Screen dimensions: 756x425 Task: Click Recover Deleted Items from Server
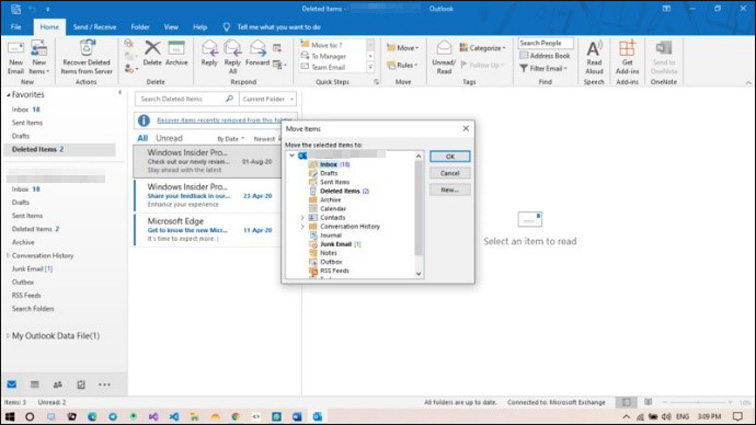click(x=87, y=57)
